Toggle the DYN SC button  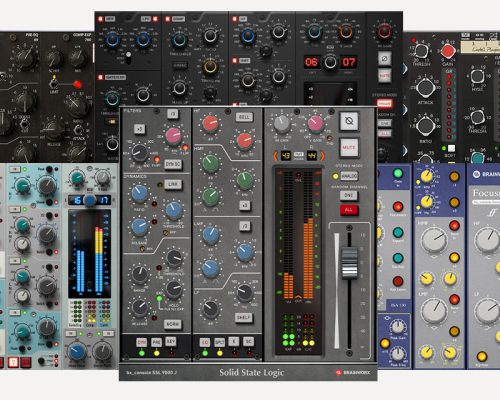173,164
